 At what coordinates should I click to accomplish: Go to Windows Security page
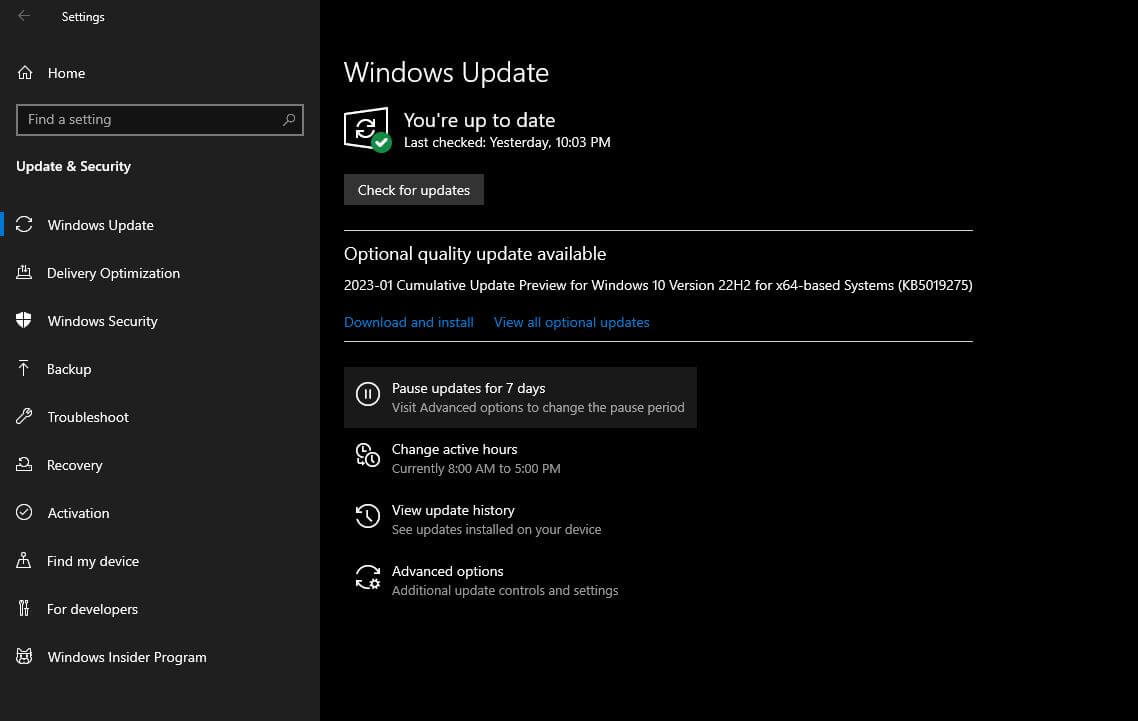click(x=102, y=321)
